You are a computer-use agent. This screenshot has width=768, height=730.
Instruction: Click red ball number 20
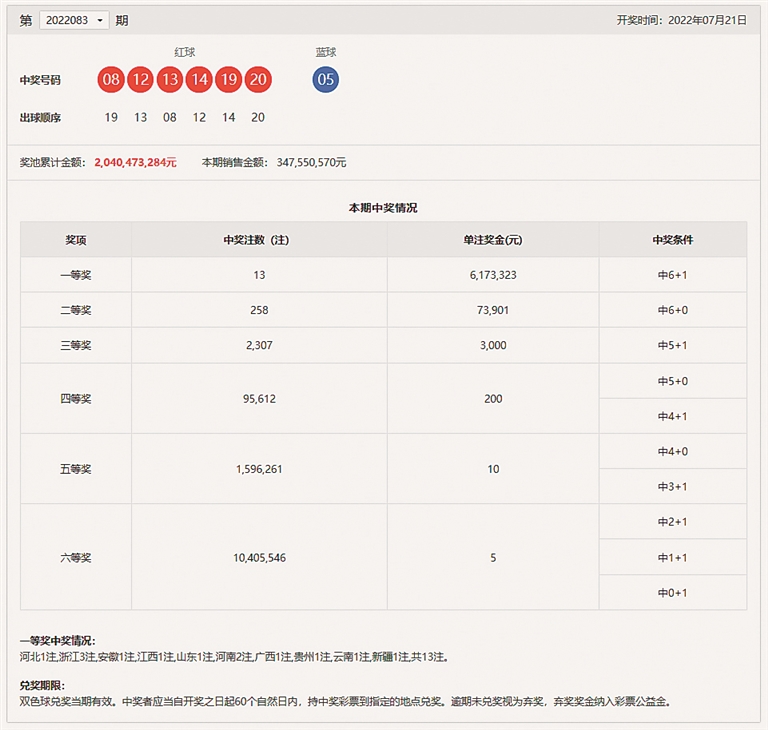point(258,80)
